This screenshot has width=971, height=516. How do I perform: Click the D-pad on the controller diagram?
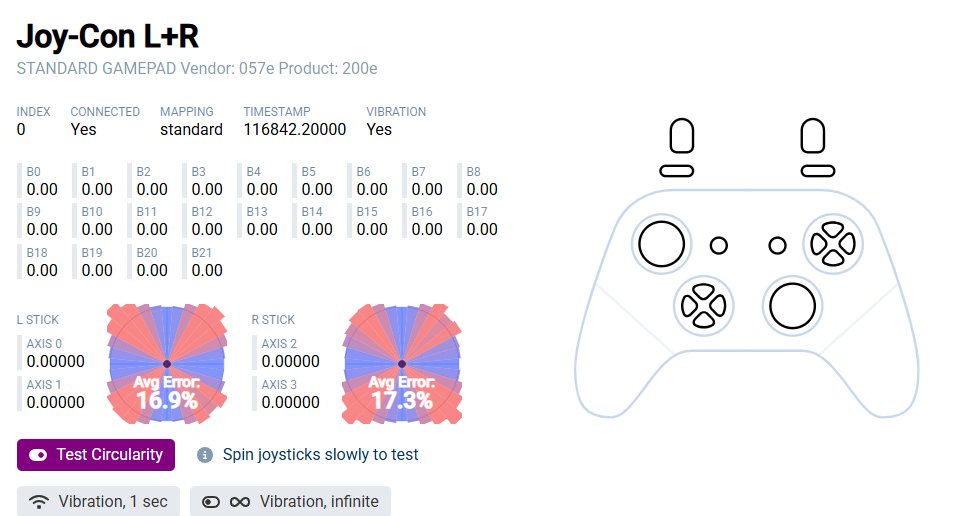pyautogui.click(x=703, y=304)
